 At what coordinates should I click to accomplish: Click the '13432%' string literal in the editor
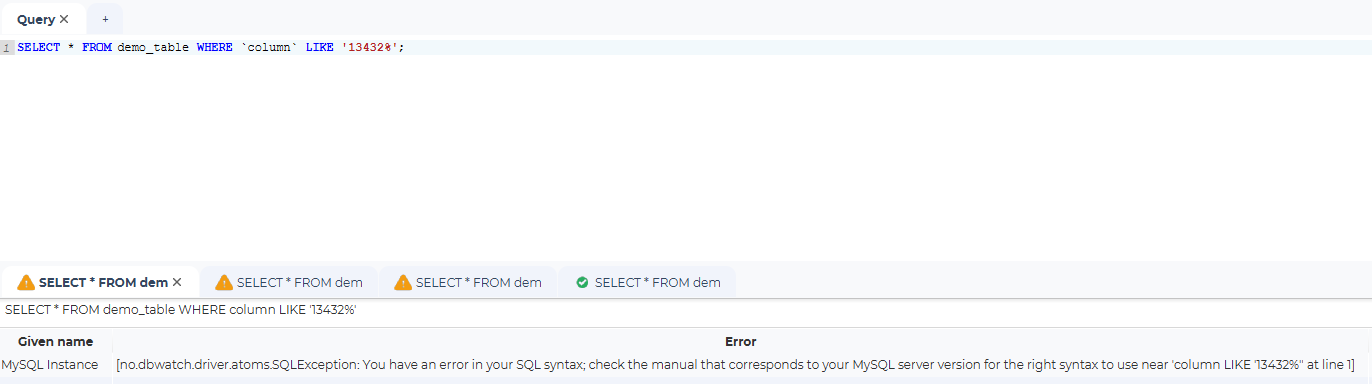coord(371,48)
